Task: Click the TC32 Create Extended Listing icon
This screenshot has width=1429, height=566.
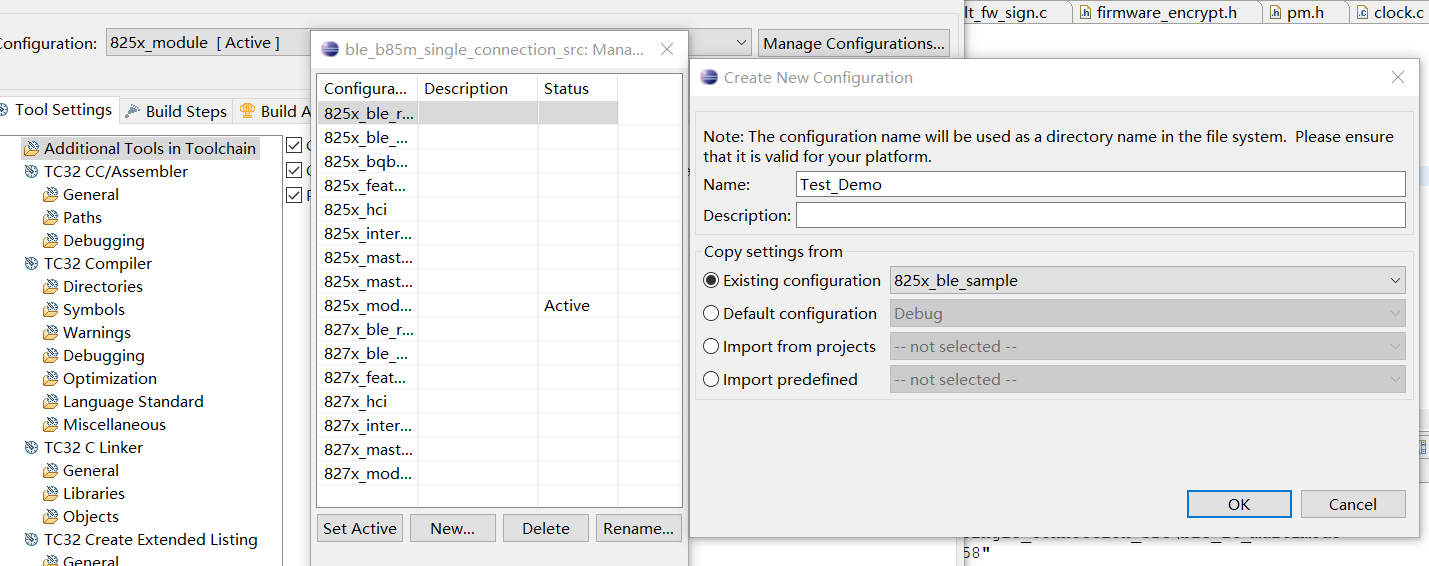Action: click(32, 540)
